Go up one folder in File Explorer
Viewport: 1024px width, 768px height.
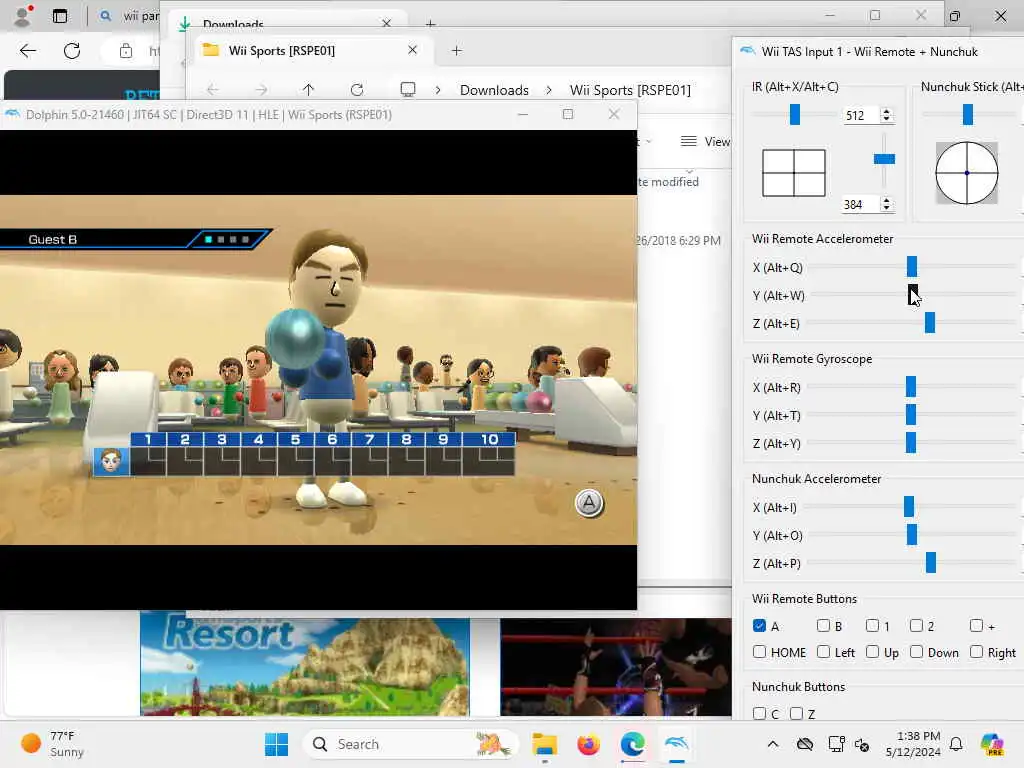(x=308, y=89)
